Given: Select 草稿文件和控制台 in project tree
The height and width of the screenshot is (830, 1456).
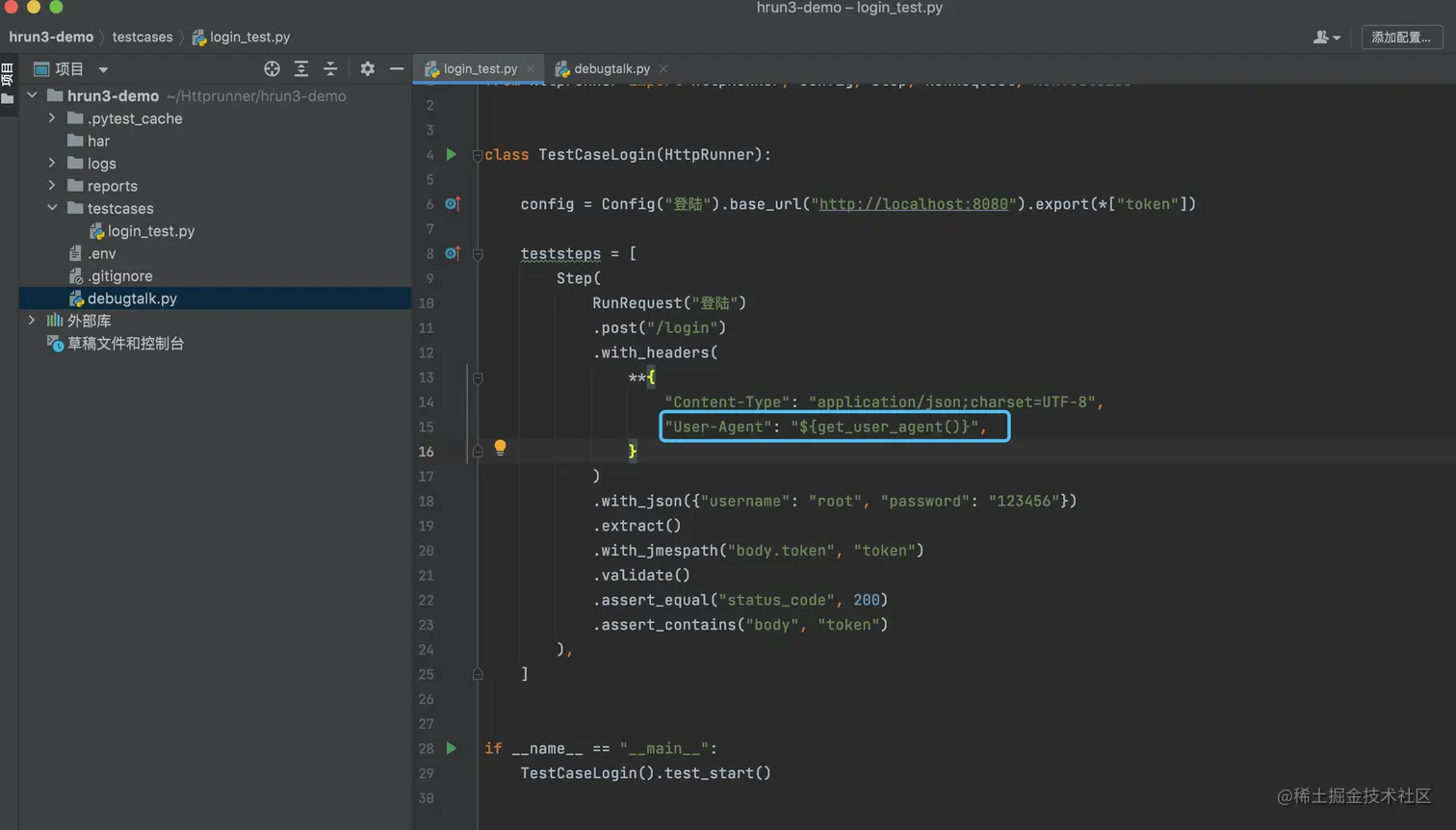Looking at the screenshot, I should coord(125,343).
